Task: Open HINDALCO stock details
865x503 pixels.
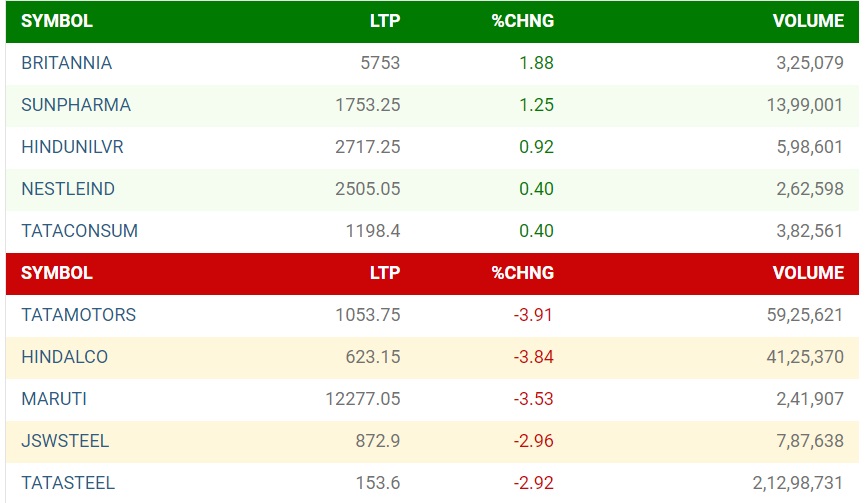Action: point(64,357)
